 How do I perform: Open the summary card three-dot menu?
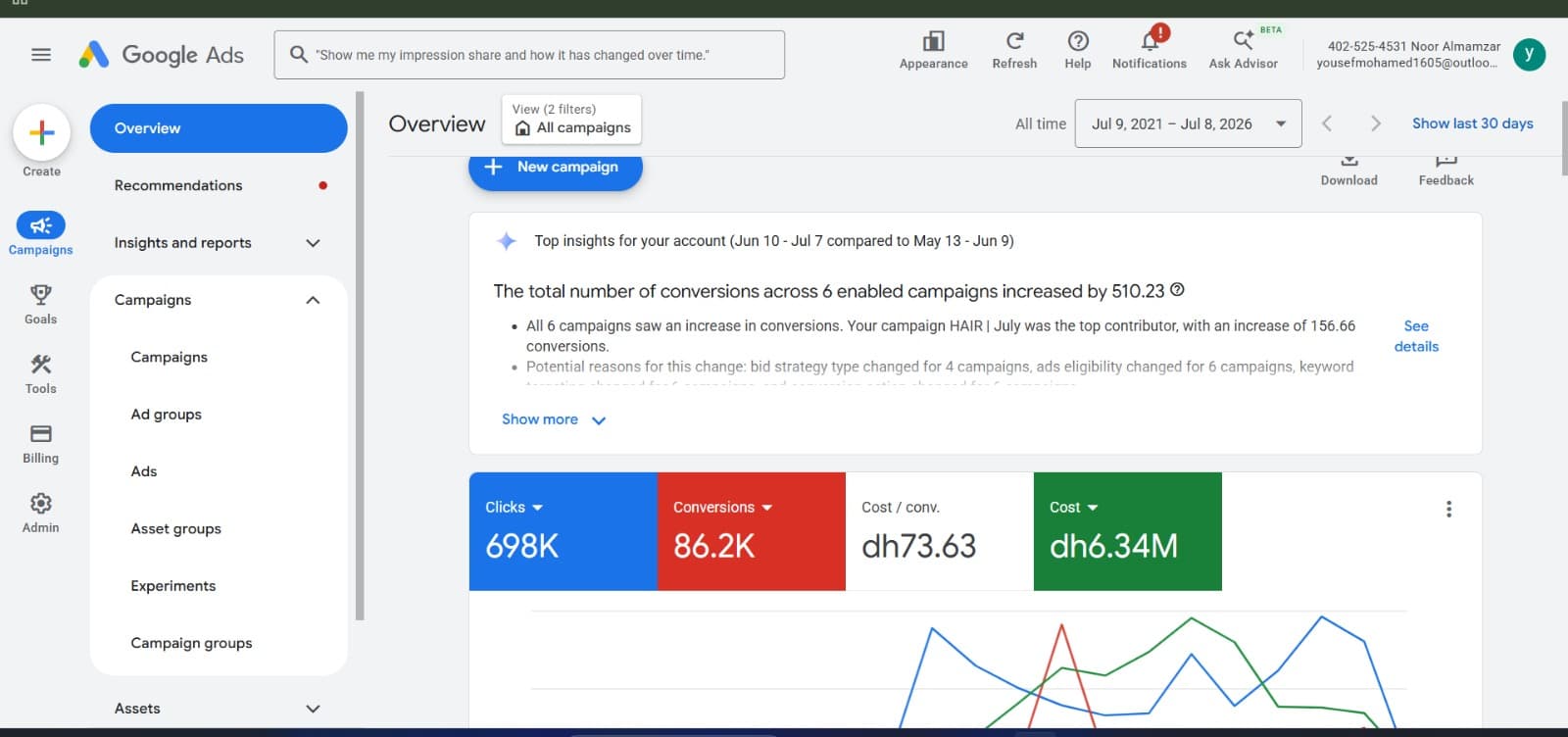(1448, 509)
